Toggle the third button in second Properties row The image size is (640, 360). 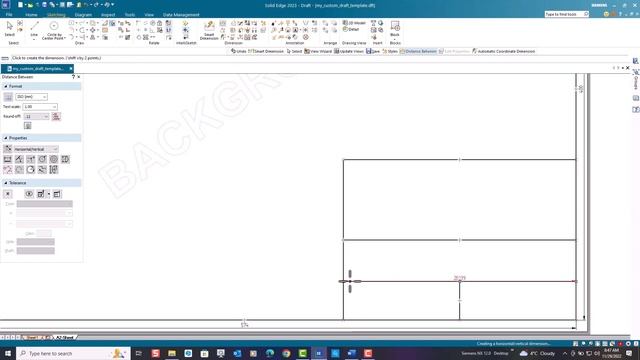[31, 170]
